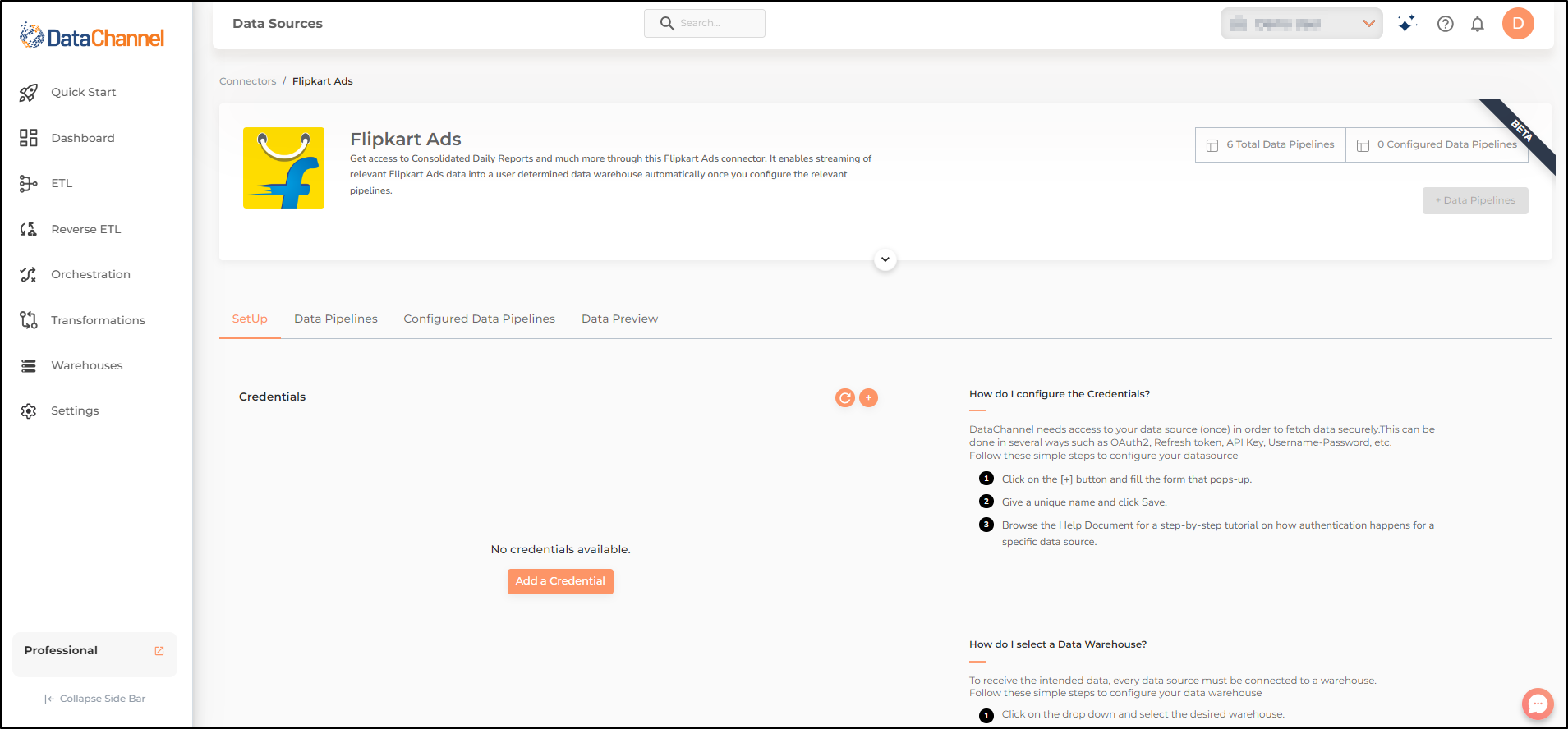The width and height of the screenshot is (1568, 729).
Task: Open the Dashboard grid icon
Action: [29, 138]
